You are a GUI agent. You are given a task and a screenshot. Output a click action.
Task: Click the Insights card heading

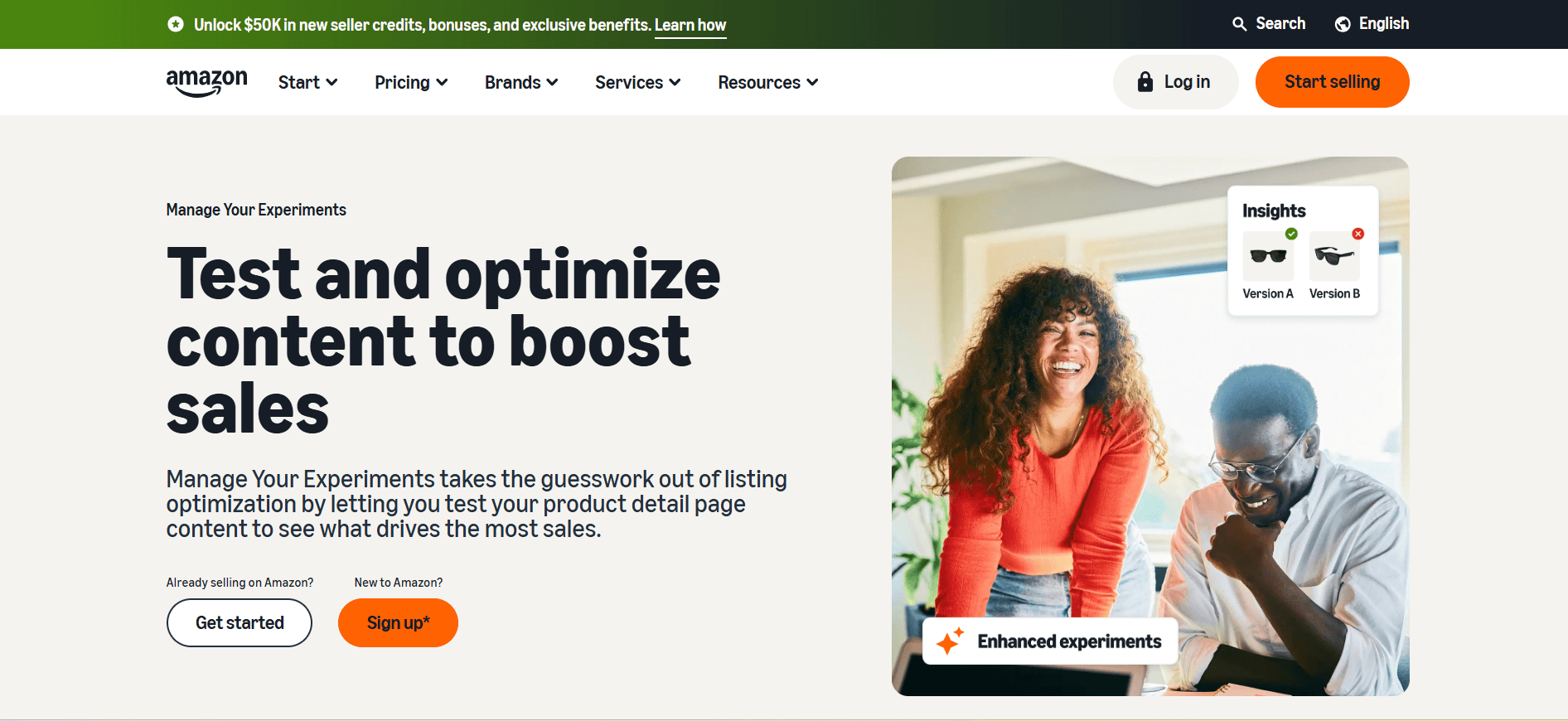(1274, 210)
